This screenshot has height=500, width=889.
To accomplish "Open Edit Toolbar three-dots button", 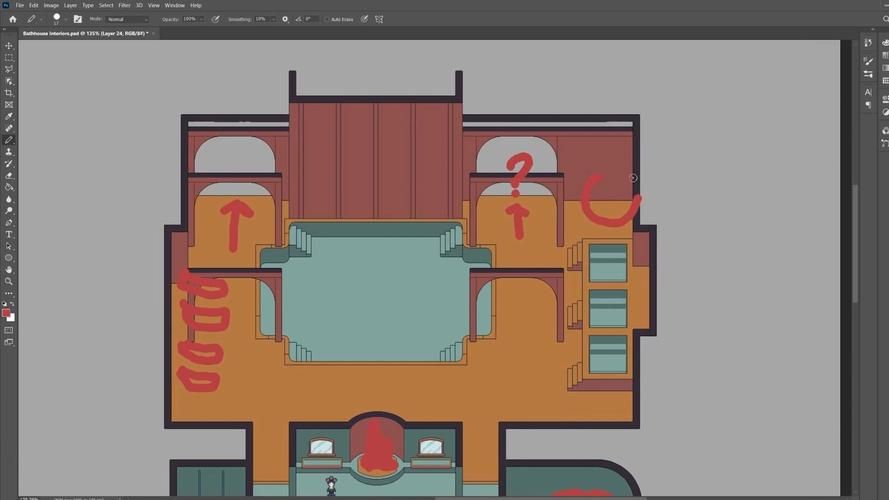I will (x=9, y=293).
